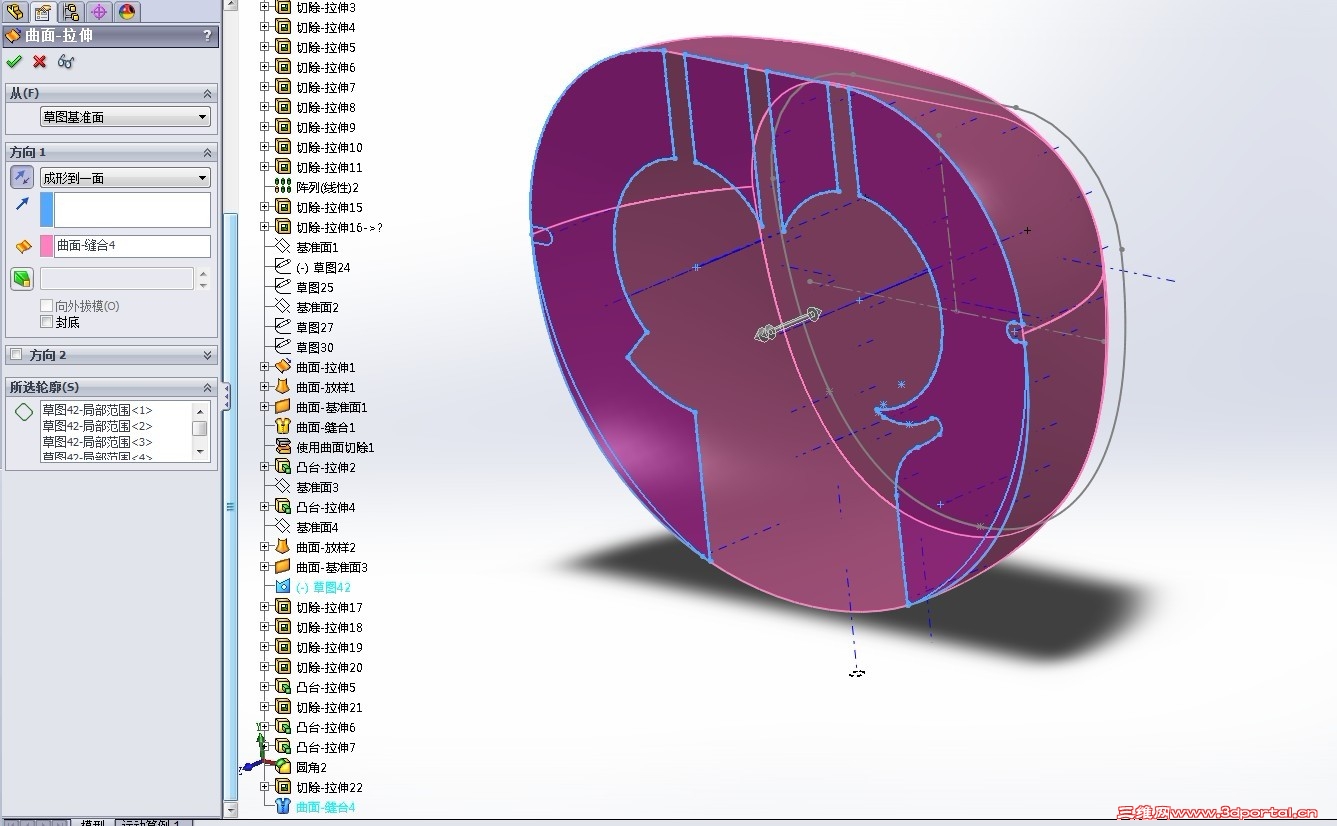This screenshot has height=826, width=1337.
Task: Select 基准面4 in the feature tree
Action: click(x=317, y=527)
